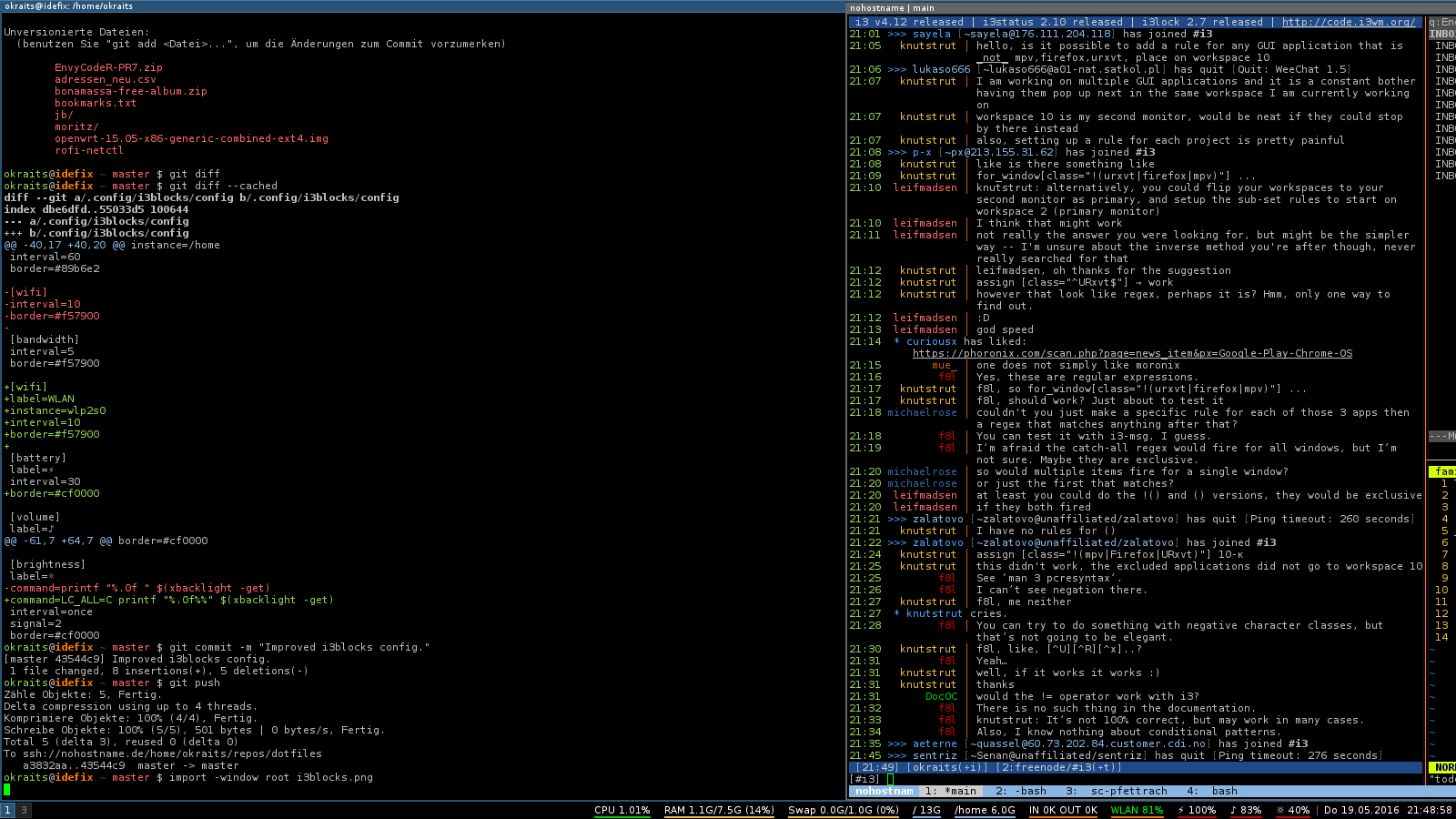
Task: Select tmux window '1: *main'
Action: pos(950,791)
